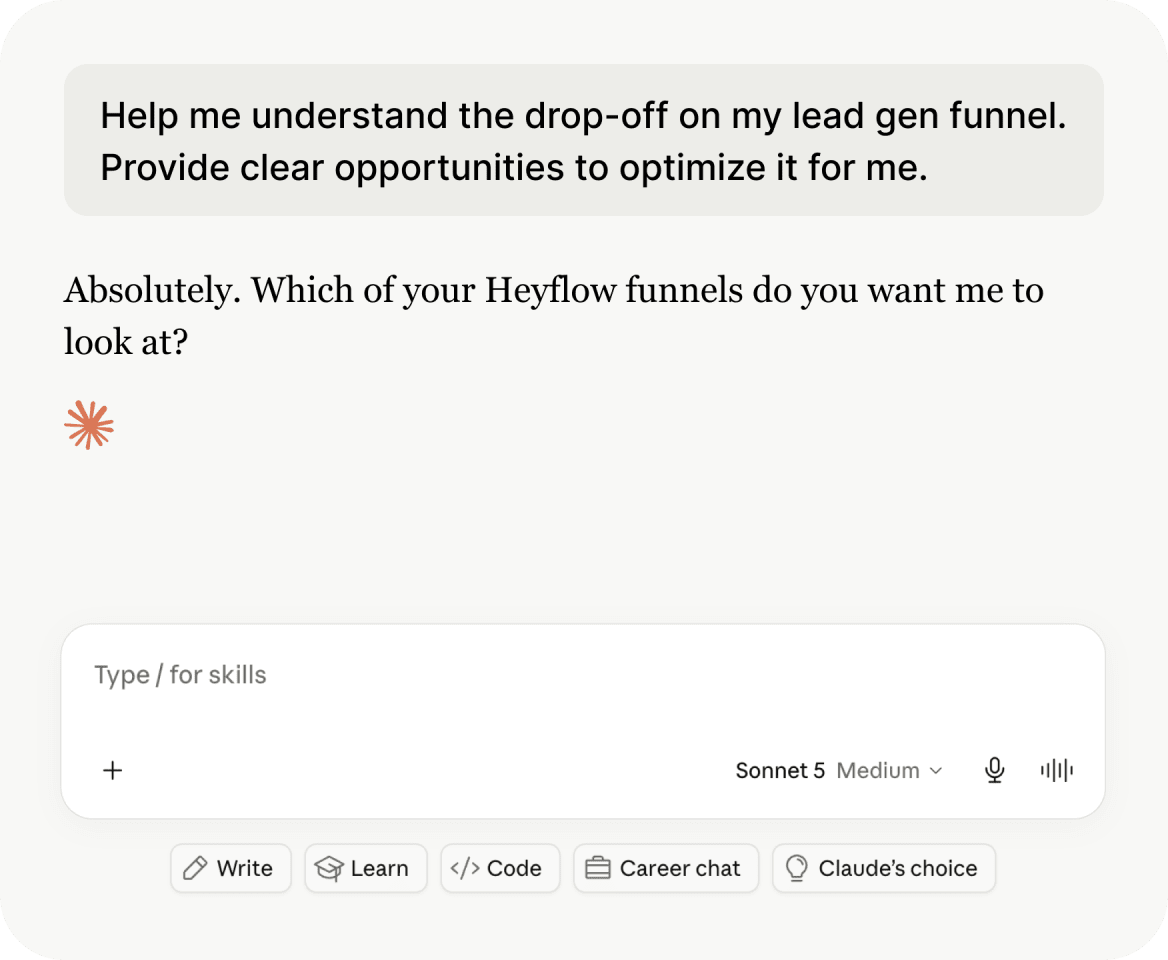Screen dimensions: 1168x960
Task: Click the briefcase icon on Career chat
Action: (x=597, y=868)
